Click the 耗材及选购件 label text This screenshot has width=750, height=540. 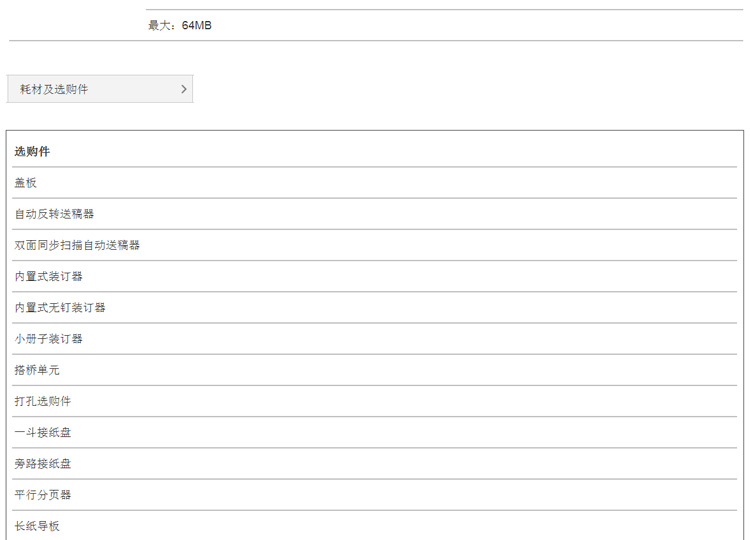pyautogui.click(x=54, y=89)
